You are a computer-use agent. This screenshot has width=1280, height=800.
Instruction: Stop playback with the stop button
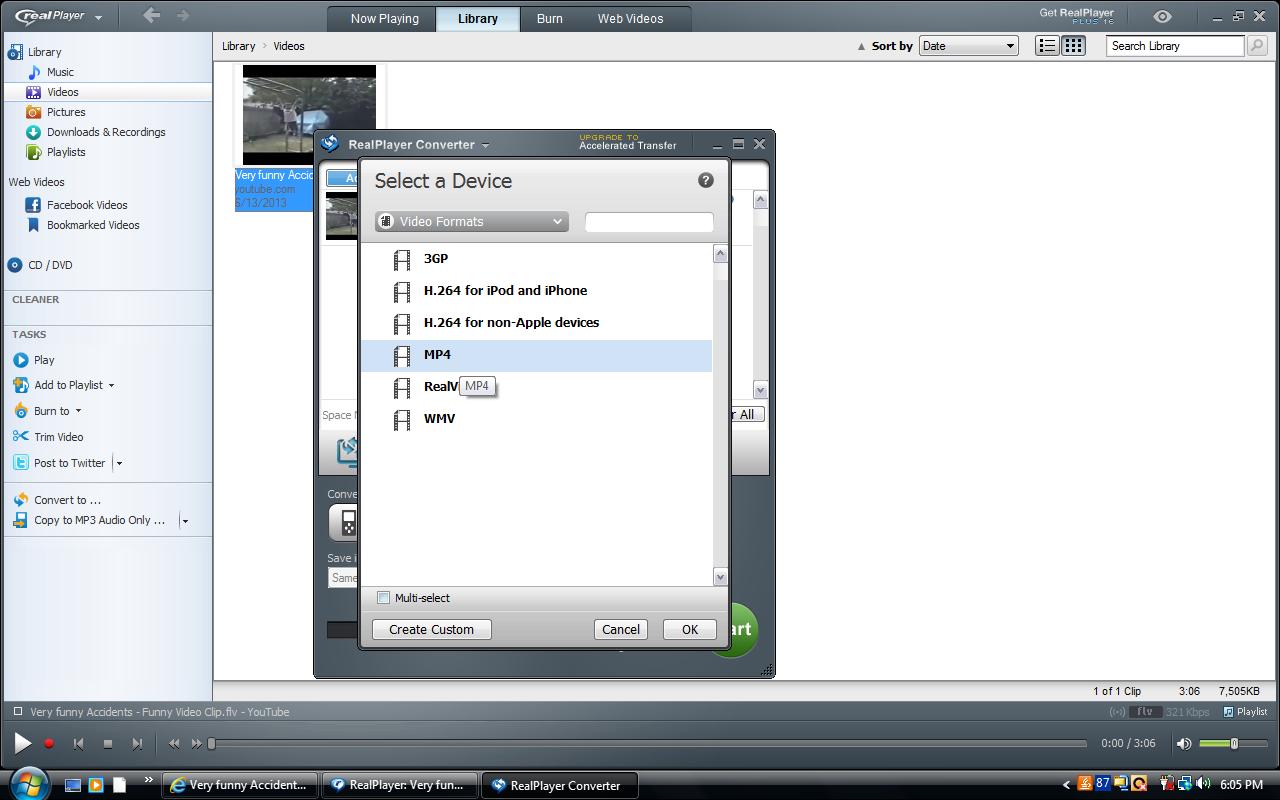(x=108, y=743)
